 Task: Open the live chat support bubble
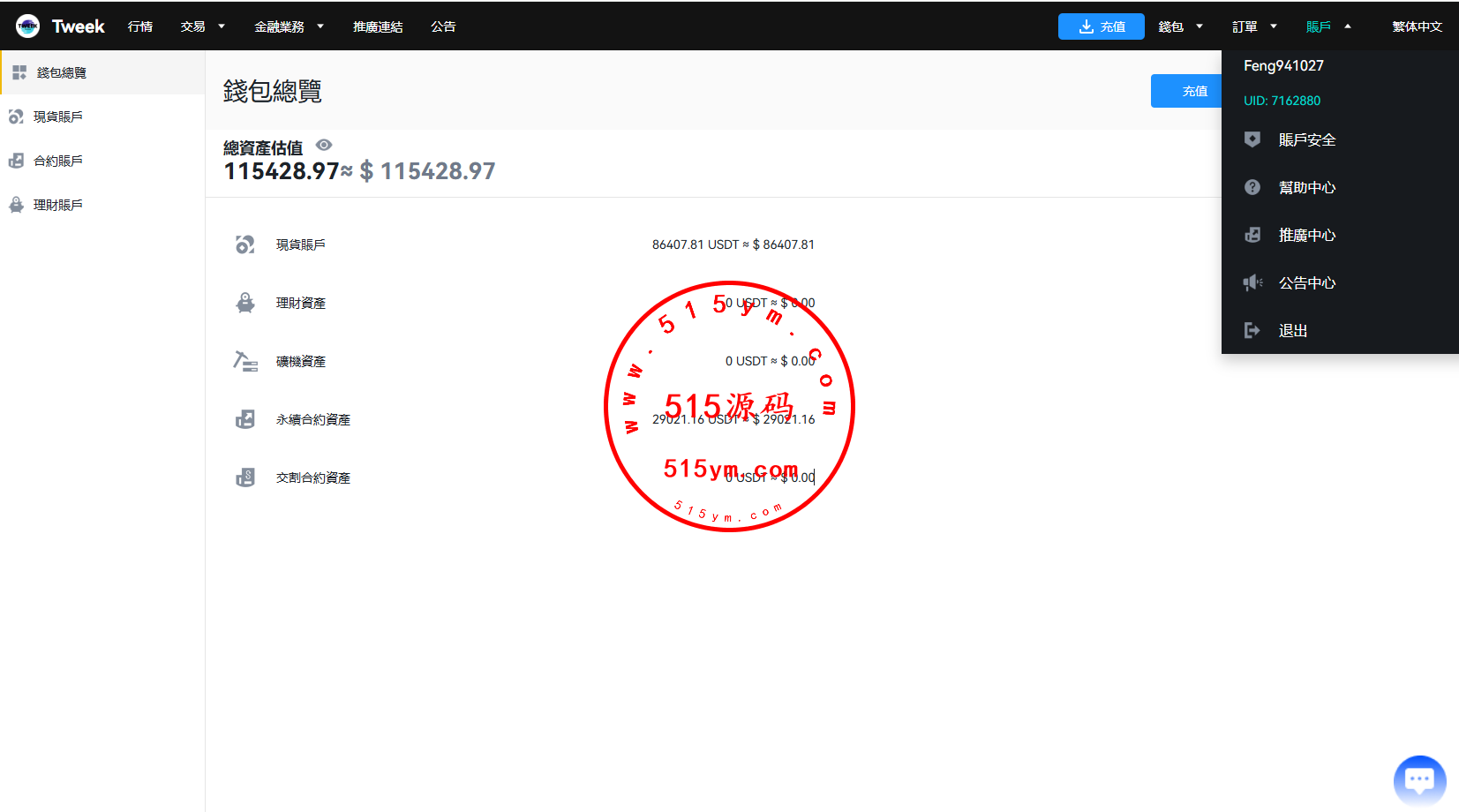pyautogui.click(x=1419, y=781)
